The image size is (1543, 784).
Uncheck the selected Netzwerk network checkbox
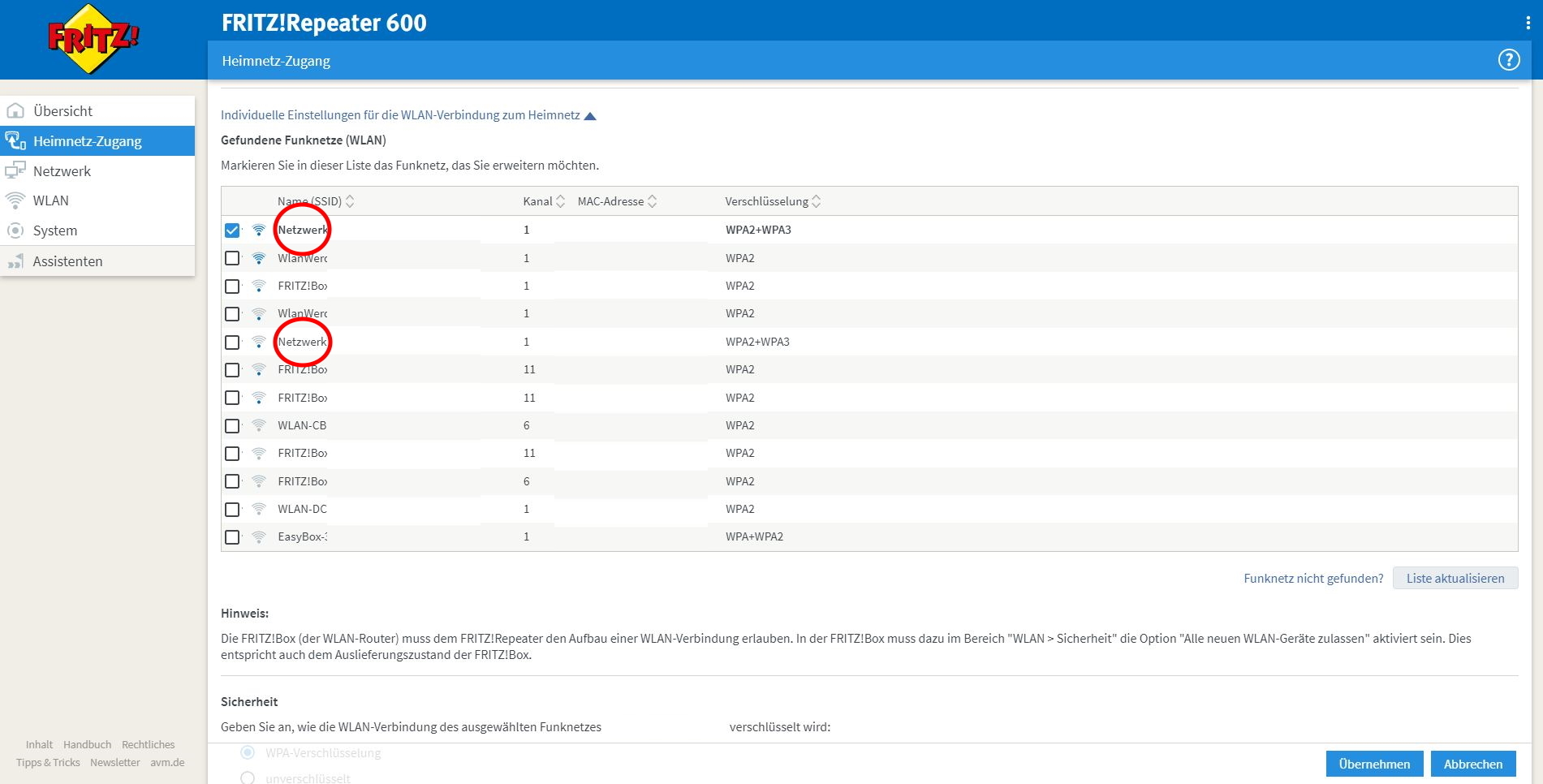pos(232,230)
